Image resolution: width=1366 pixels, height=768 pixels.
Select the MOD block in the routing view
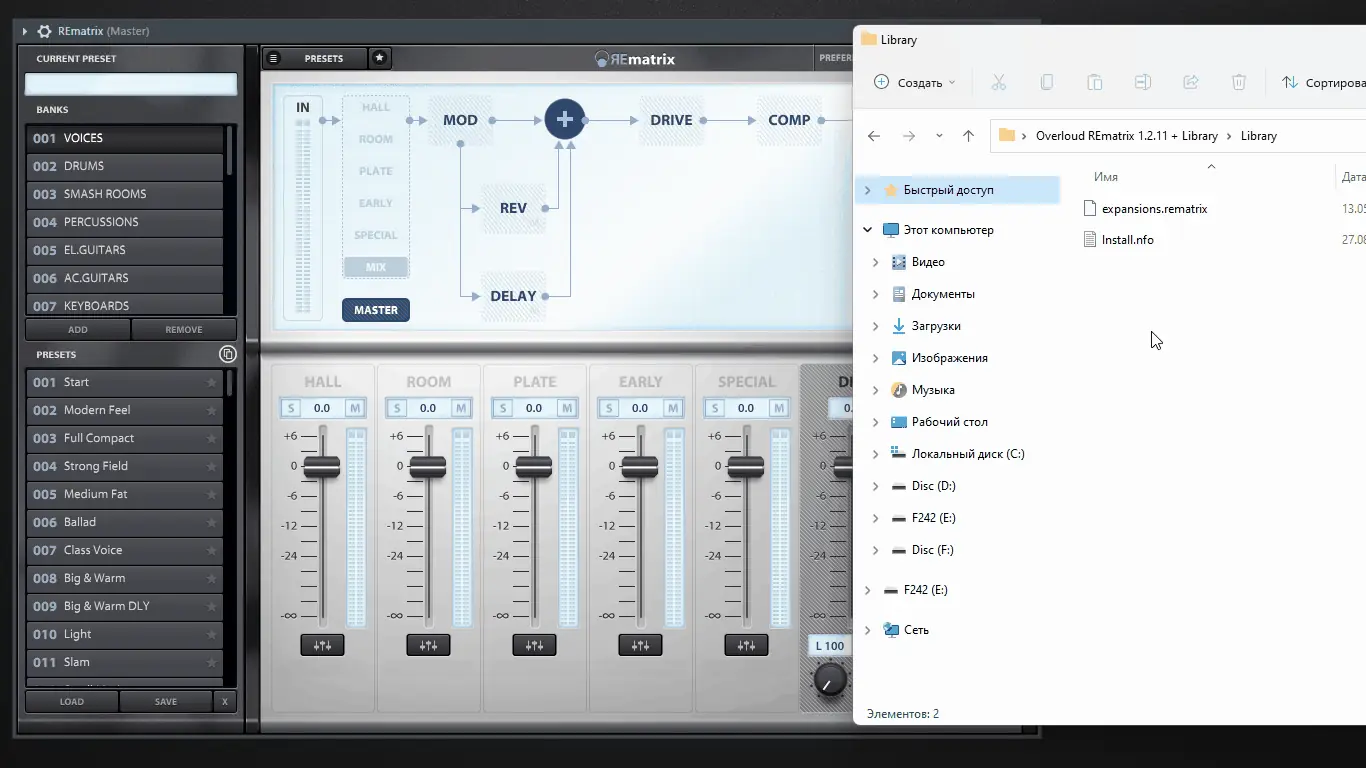459,119
